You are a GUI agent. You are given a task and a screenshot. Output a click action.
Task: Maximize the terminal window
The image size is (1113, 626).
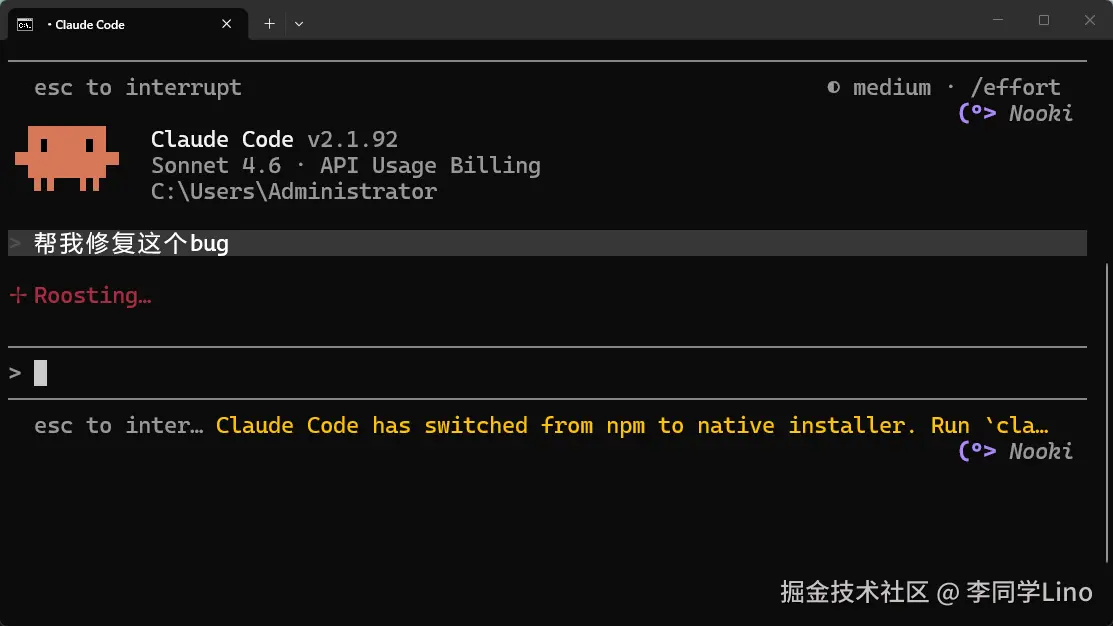tap(1044, 20)
